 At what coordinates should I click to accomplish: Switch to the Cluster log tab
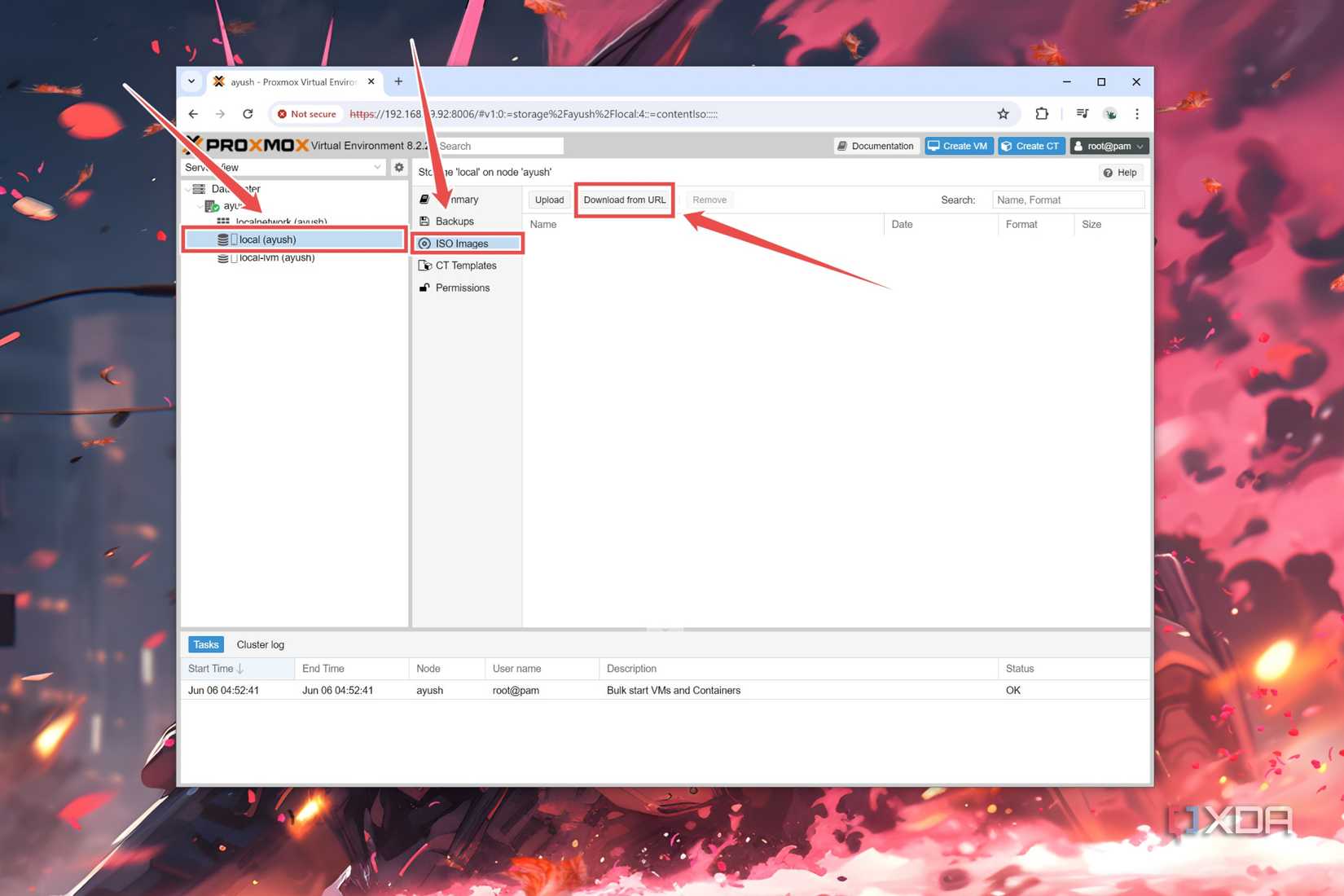pyautogui.click(x=260, y=644)
